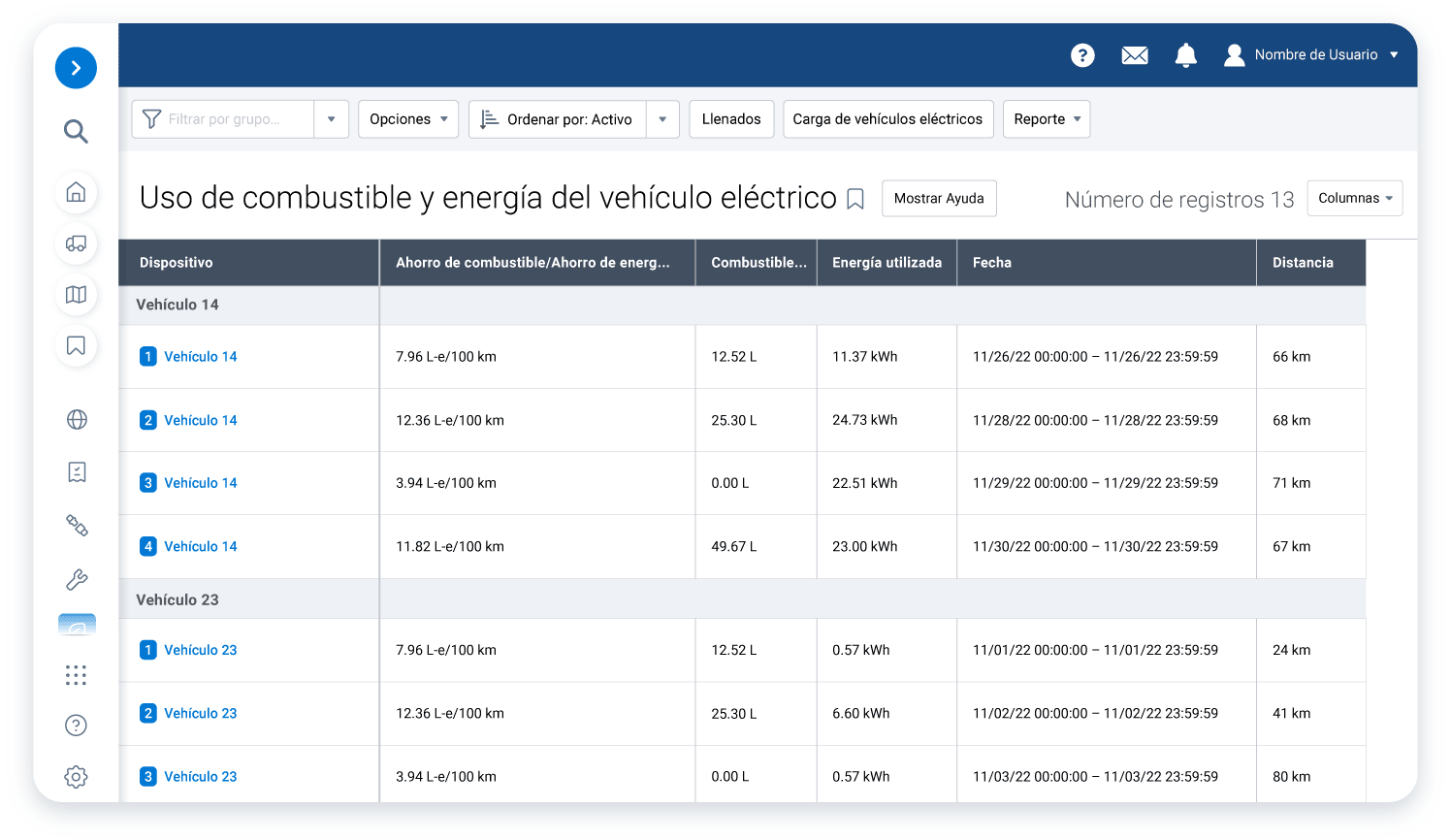
Task: Open the first Vehículo 23 link
Action: click(200, 650)
